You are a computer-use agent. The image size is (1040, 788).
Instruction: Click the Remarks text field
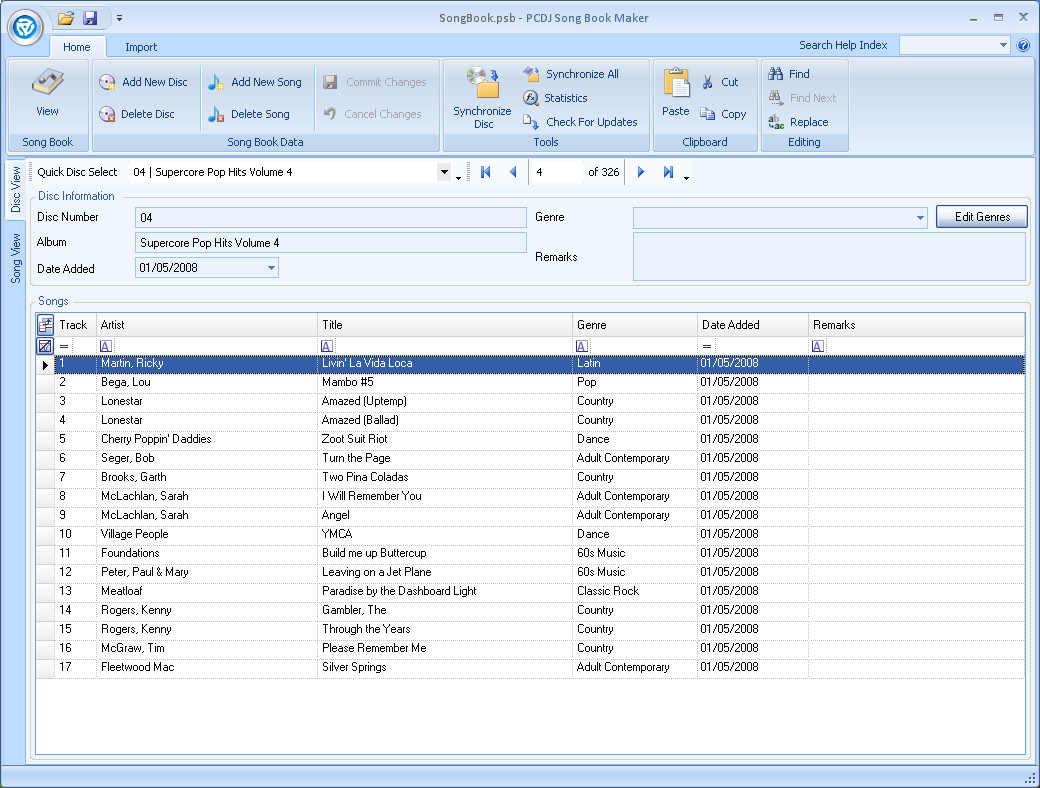[x=829, y=257]
